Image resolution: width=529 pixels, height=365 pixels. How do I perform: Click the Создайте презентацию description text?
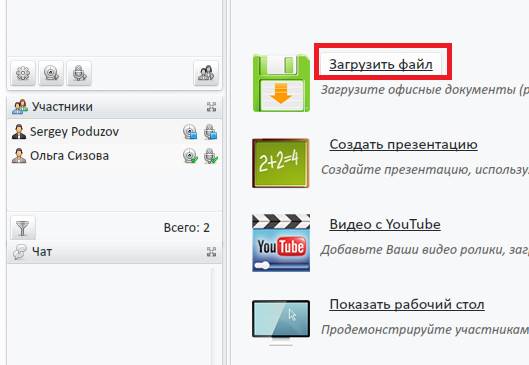(x=425, y=170)
